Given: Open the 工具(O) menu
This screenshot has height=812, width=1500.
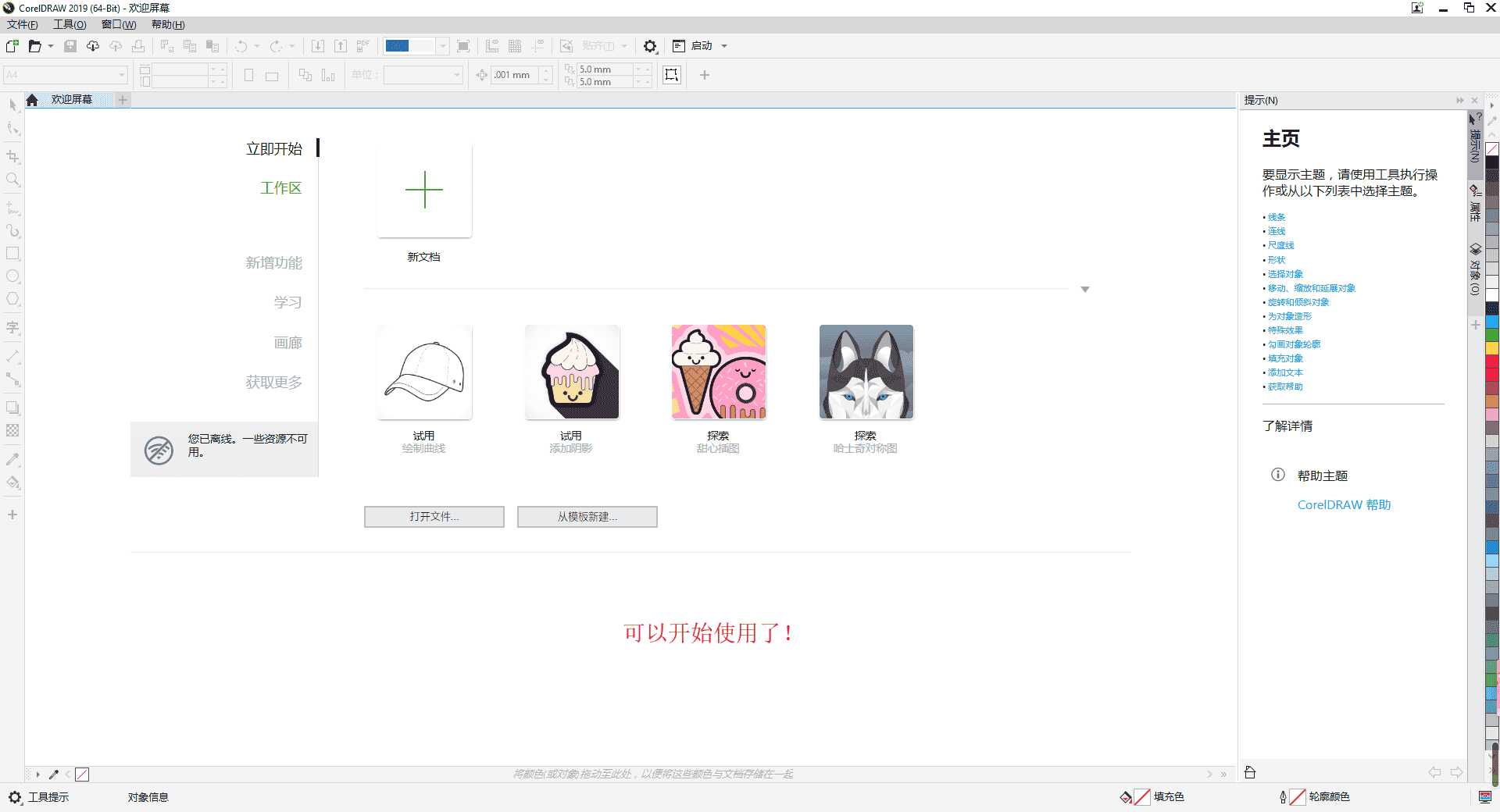Looking at the screenshot, I should coord(70,25).
